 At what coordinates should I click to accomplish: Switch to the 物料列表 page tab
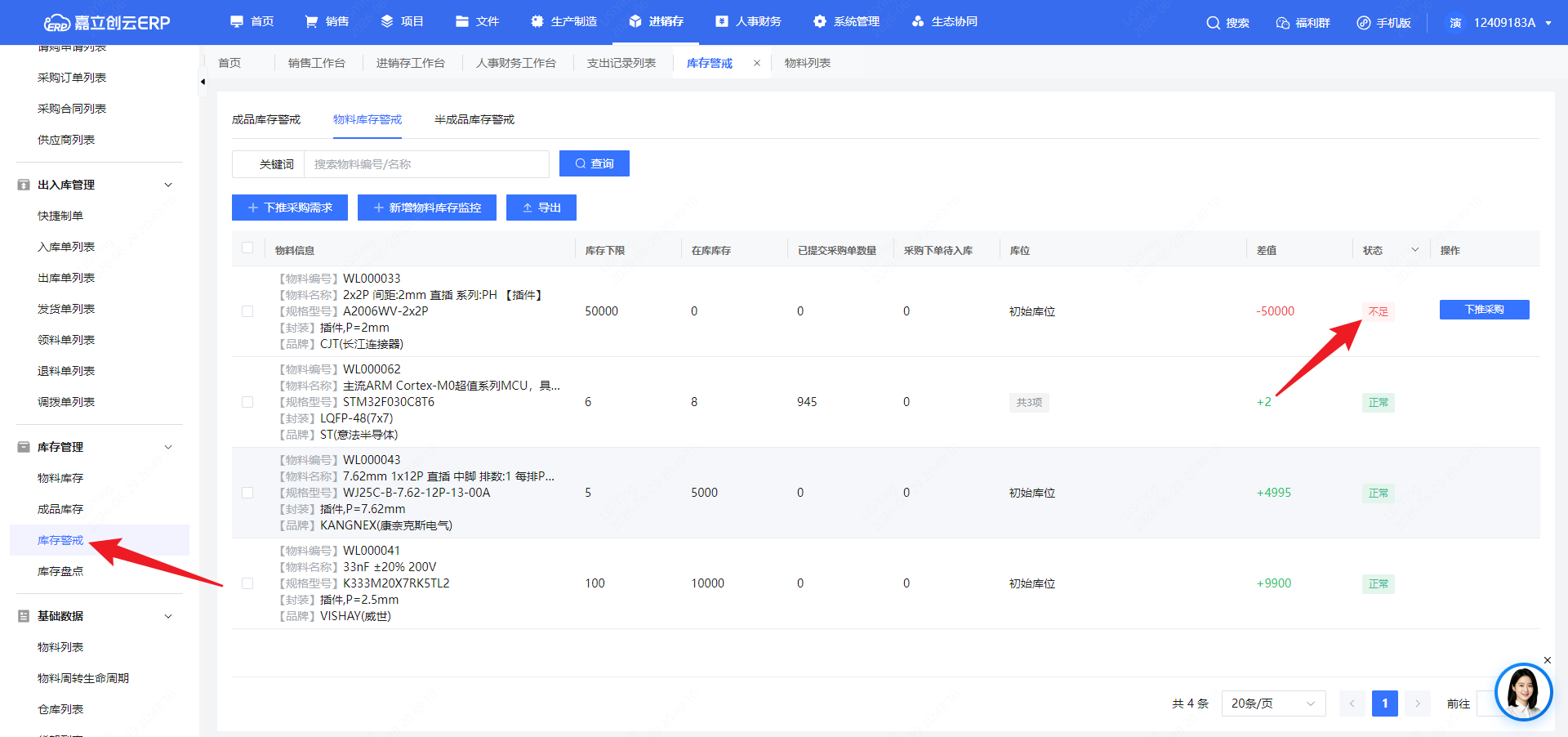(x=807, y=63)
